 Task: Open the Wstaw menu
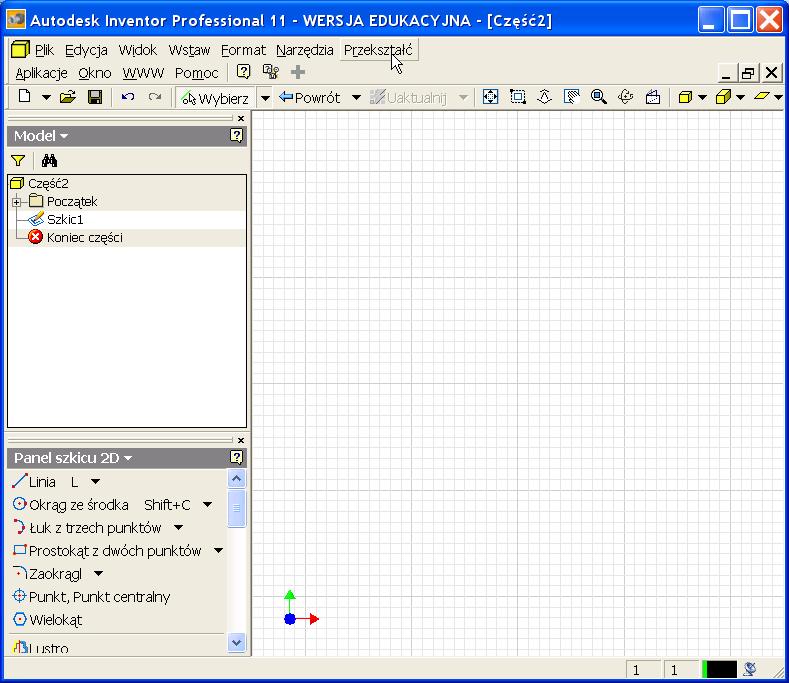pos(189,50)
